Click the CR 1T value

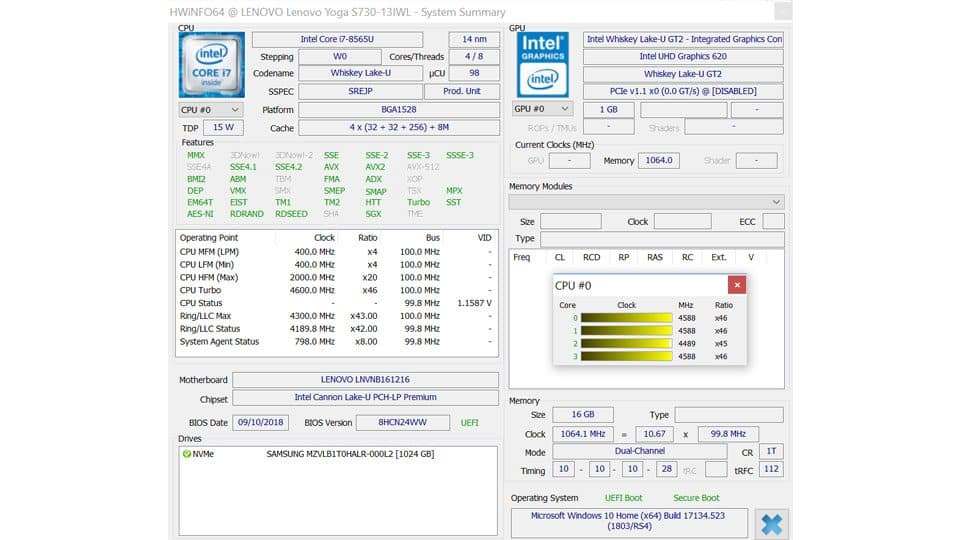[x=771, y=451]
